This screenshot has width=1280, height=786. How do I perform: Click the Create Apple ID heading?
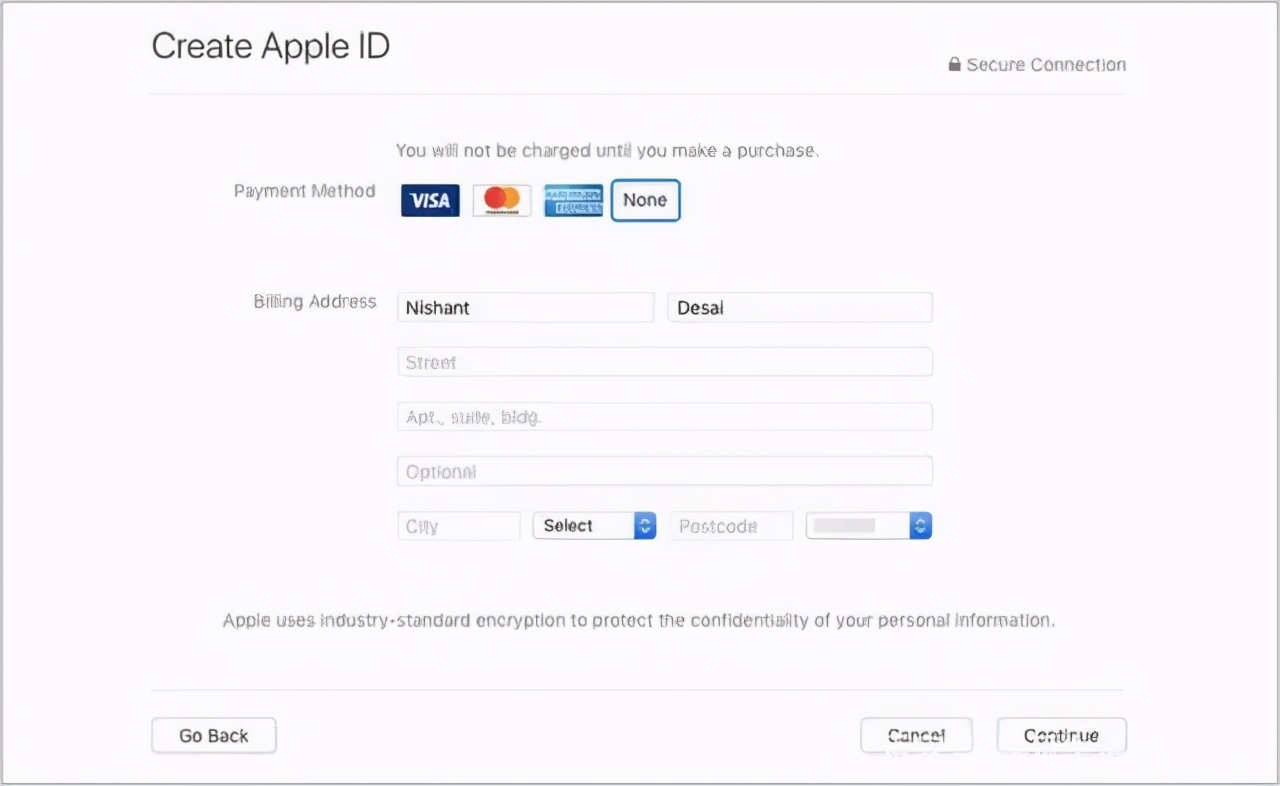click(x=270, y=45)
